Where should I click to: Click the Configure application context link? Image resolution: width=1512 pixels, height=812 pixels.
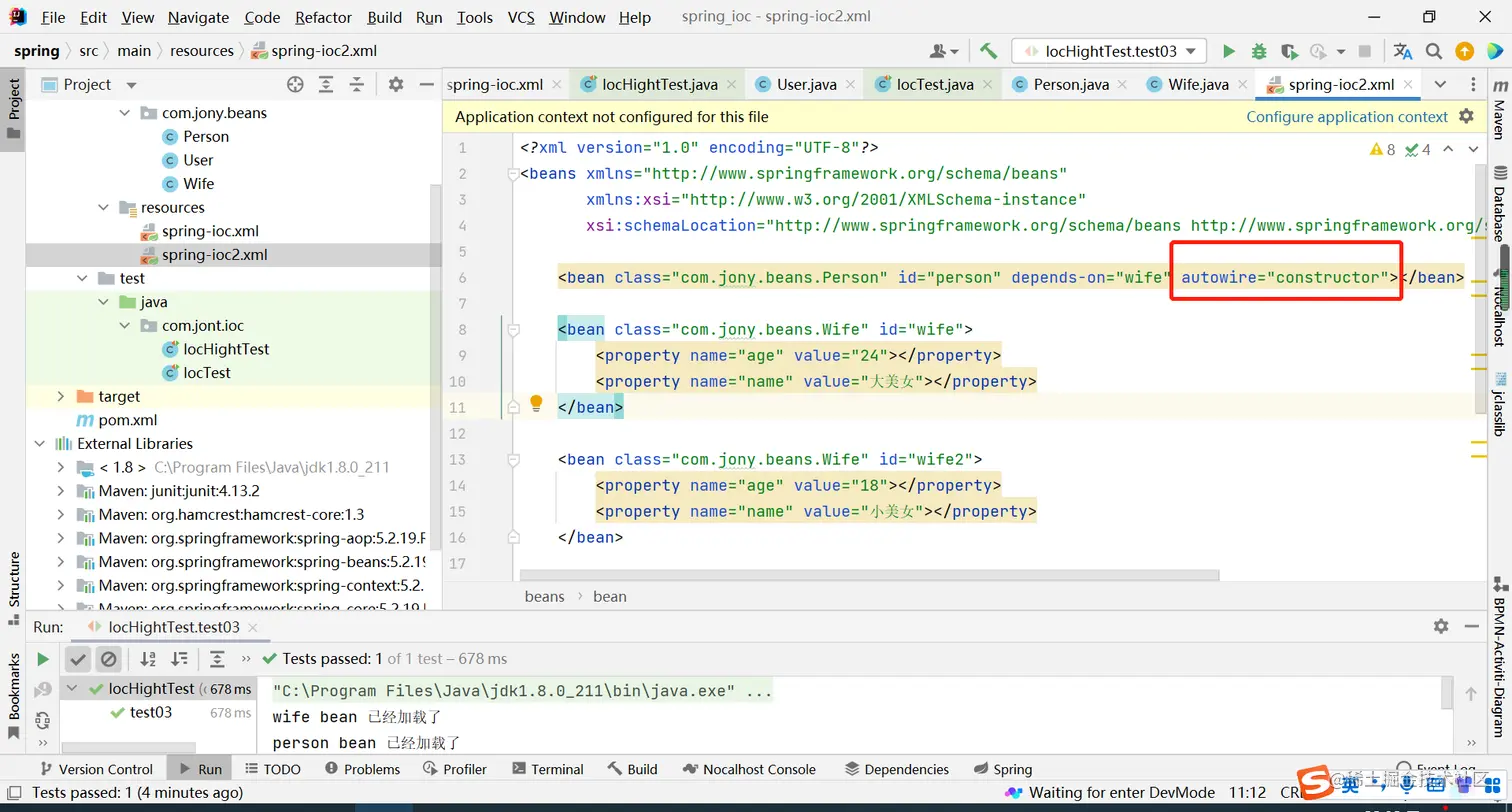[1346, 117]
